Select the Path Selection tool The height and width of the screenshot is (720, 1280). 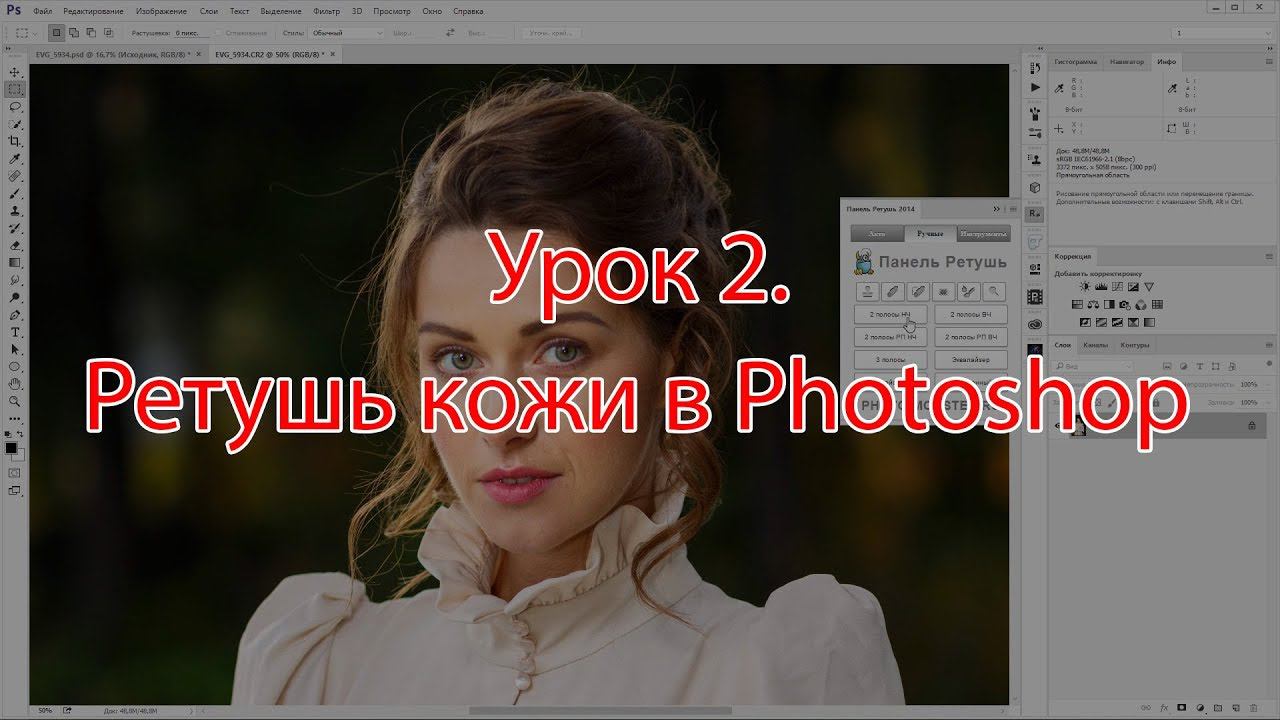tap(15, 349)
